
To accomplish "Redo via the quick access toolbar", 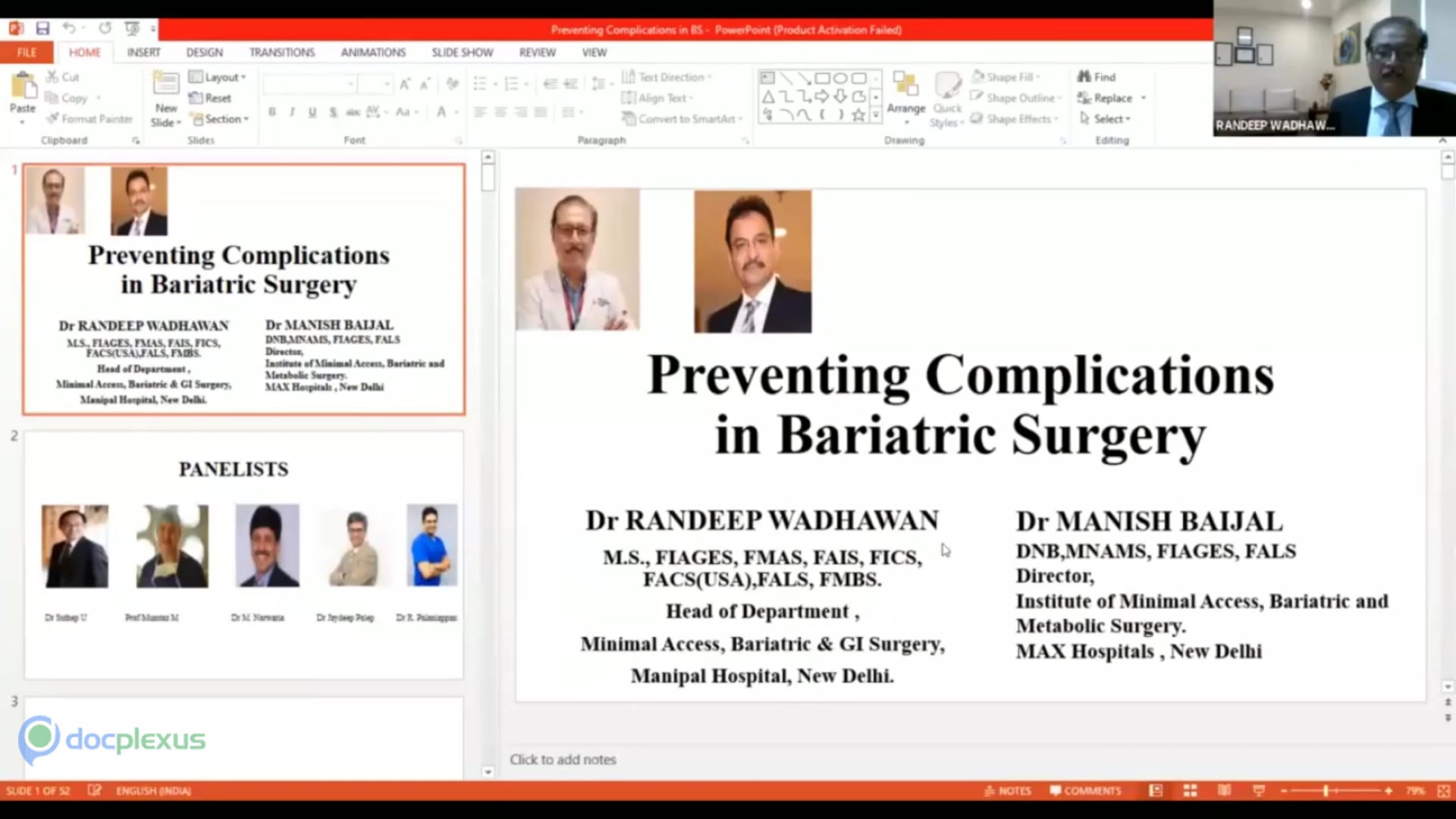I will pyautogui.click(x=105, y=29).
